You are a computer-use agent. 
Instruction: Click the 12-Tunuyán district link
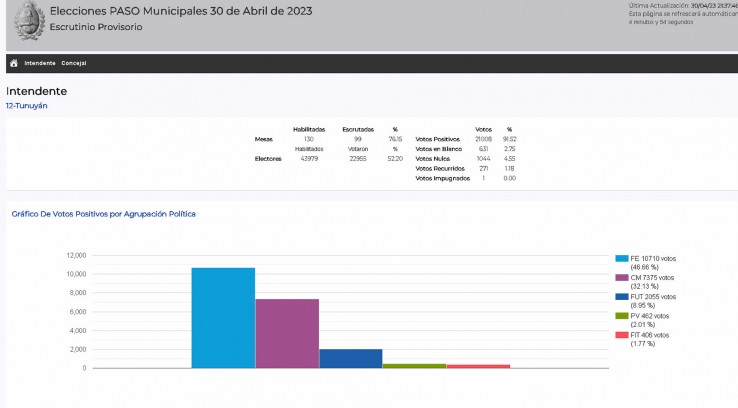[x=27, y=105]
